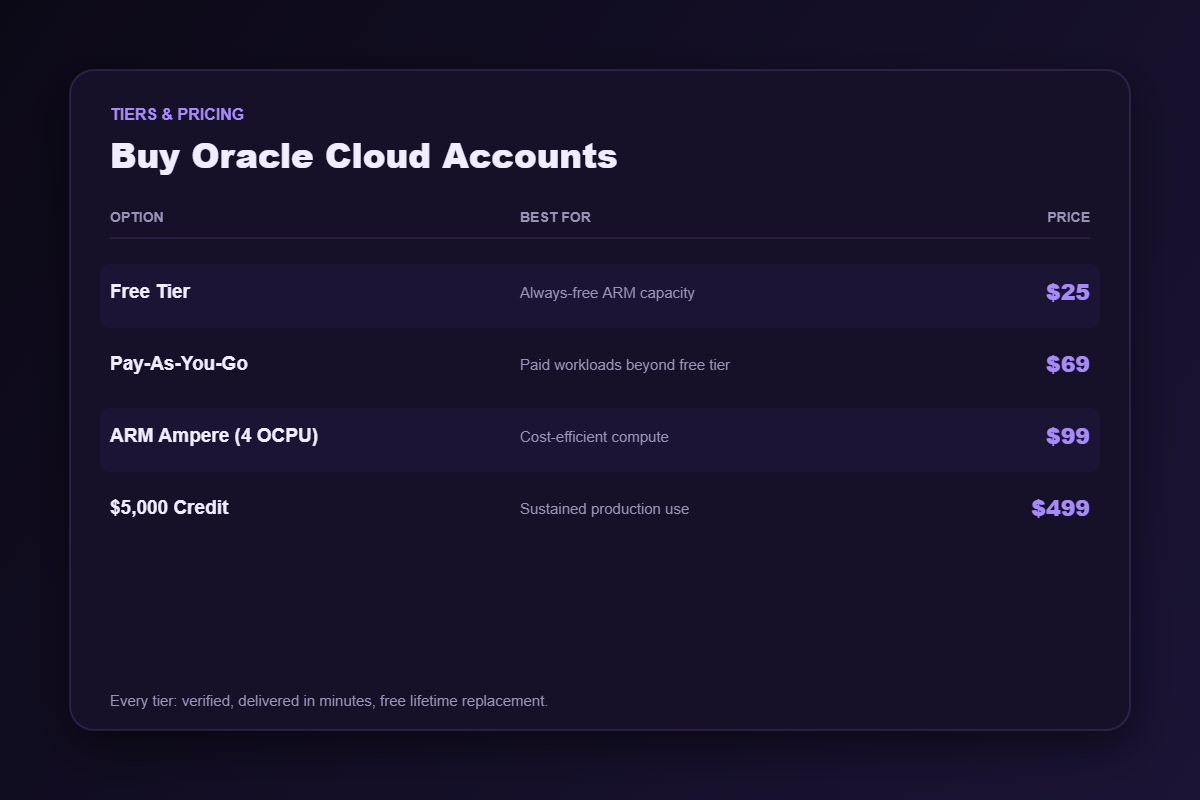Click the PRICE column header

[1069, 217]
